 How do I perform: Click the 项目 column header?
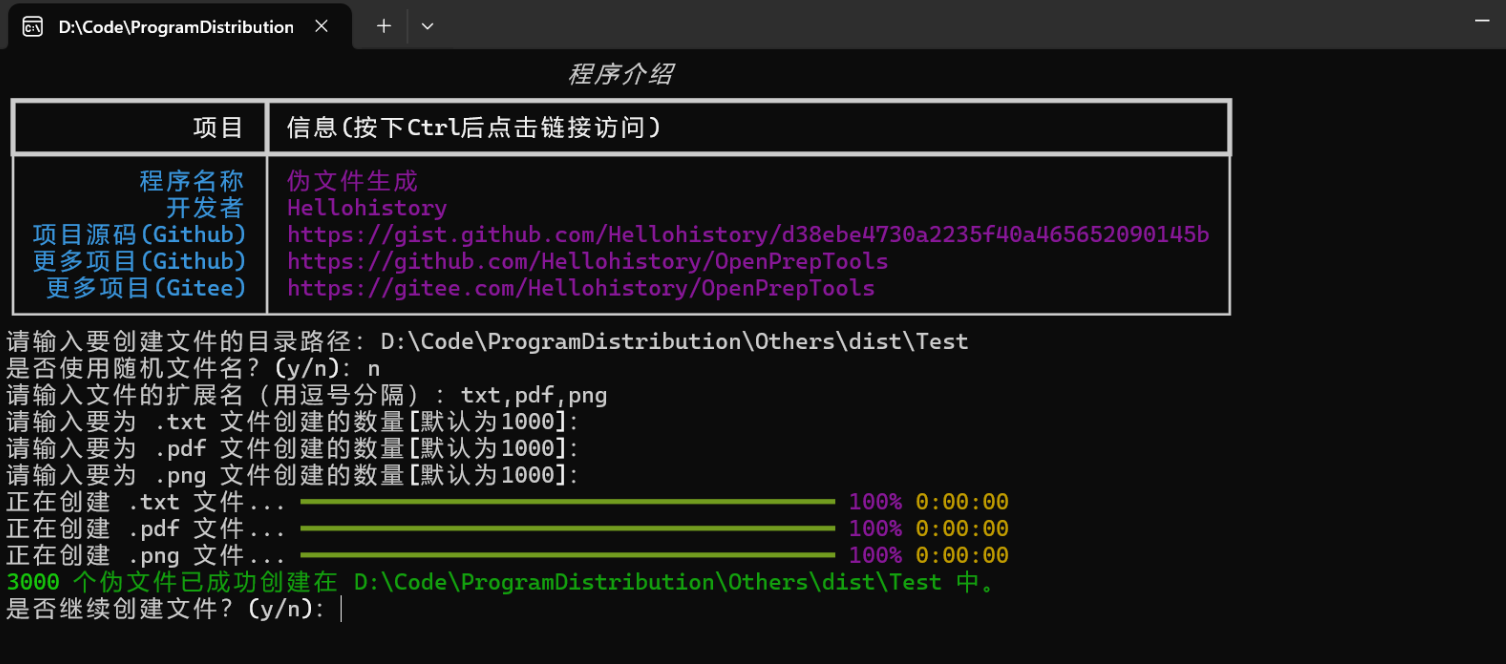(x=218, y=128)
